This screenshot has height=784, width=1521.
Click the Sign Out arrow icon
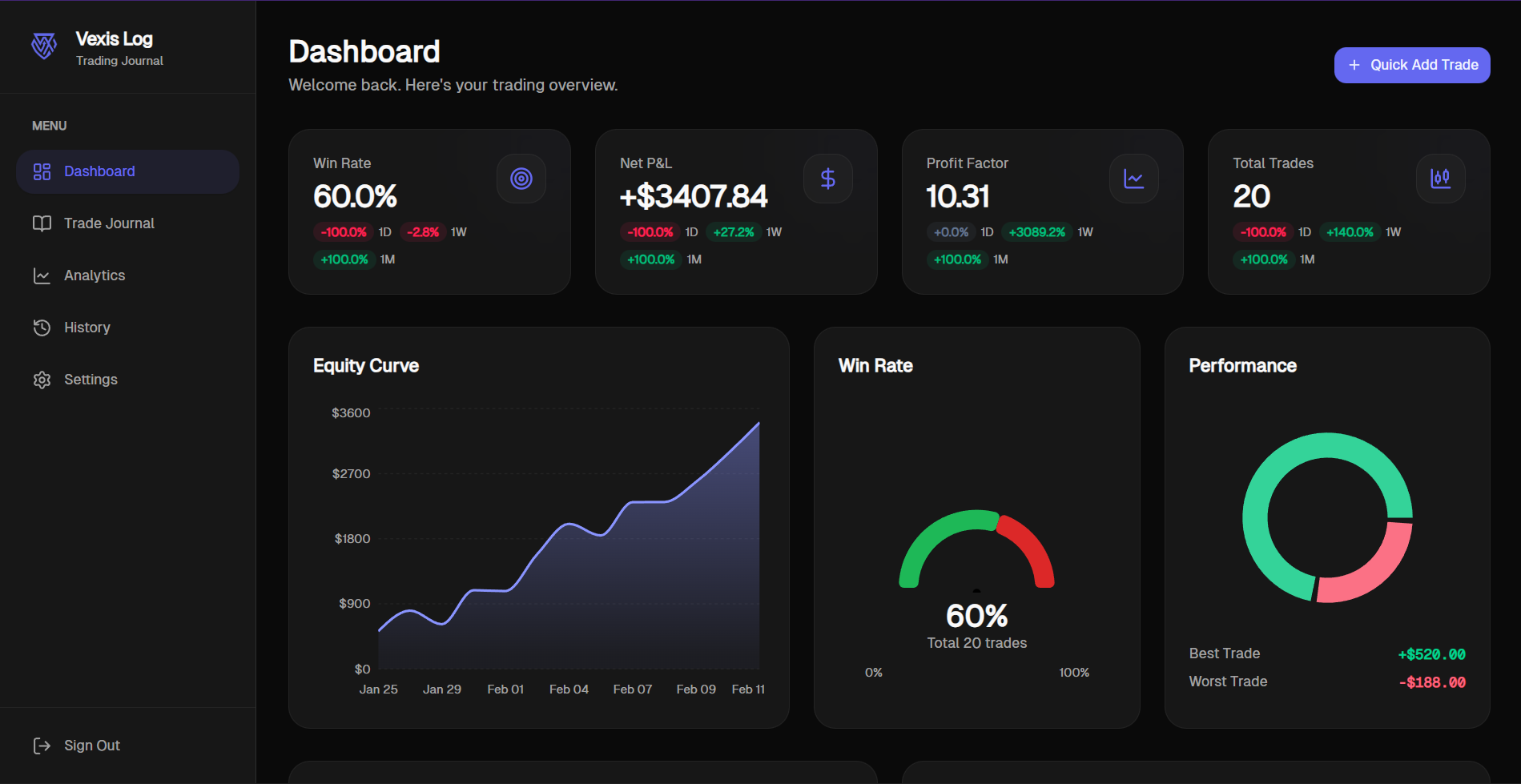[42, 746]
